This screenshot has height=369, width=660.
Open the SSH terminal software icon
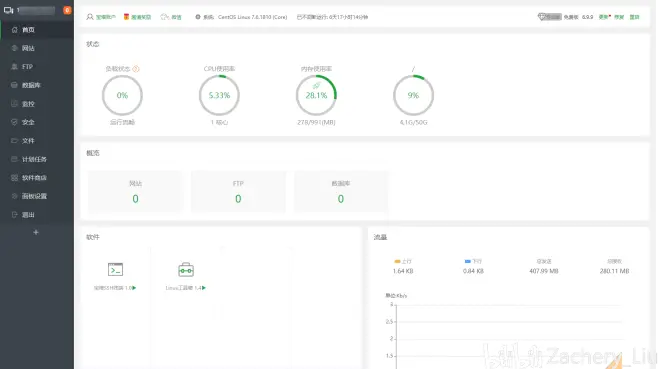[x=115, y=269]
